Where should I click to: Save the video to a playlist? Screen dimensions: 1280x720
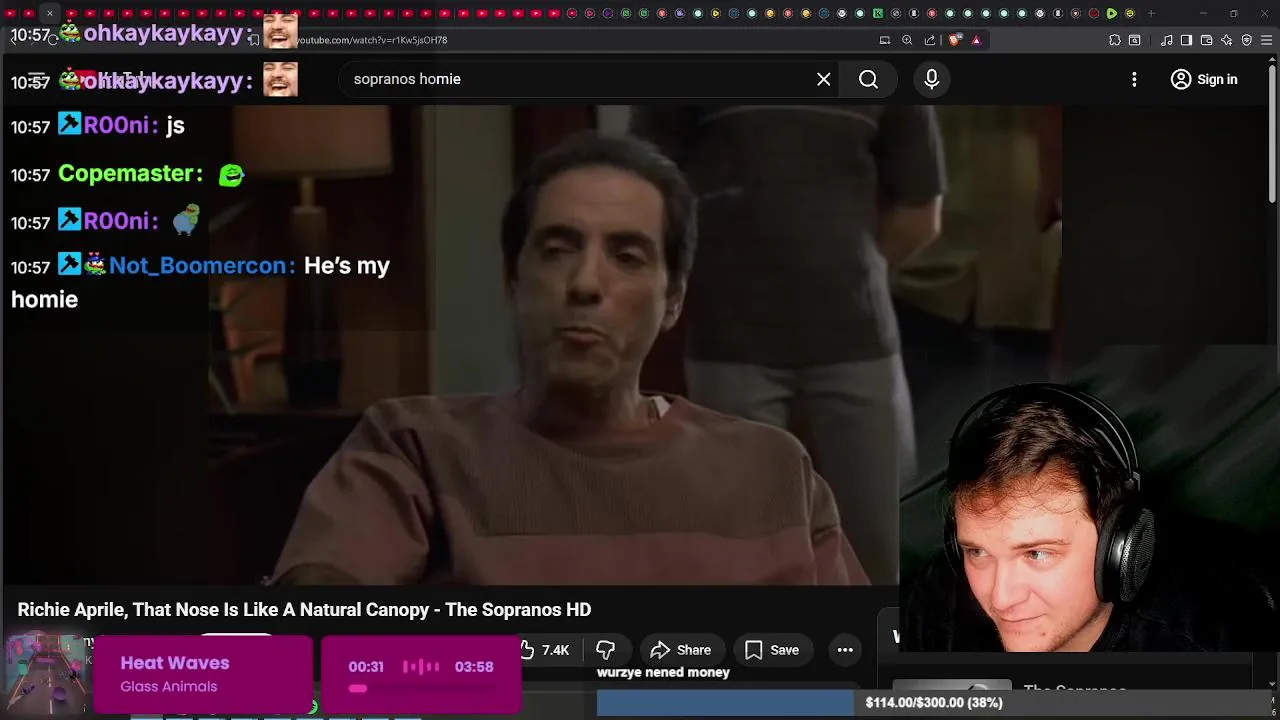tap(772, 650)
